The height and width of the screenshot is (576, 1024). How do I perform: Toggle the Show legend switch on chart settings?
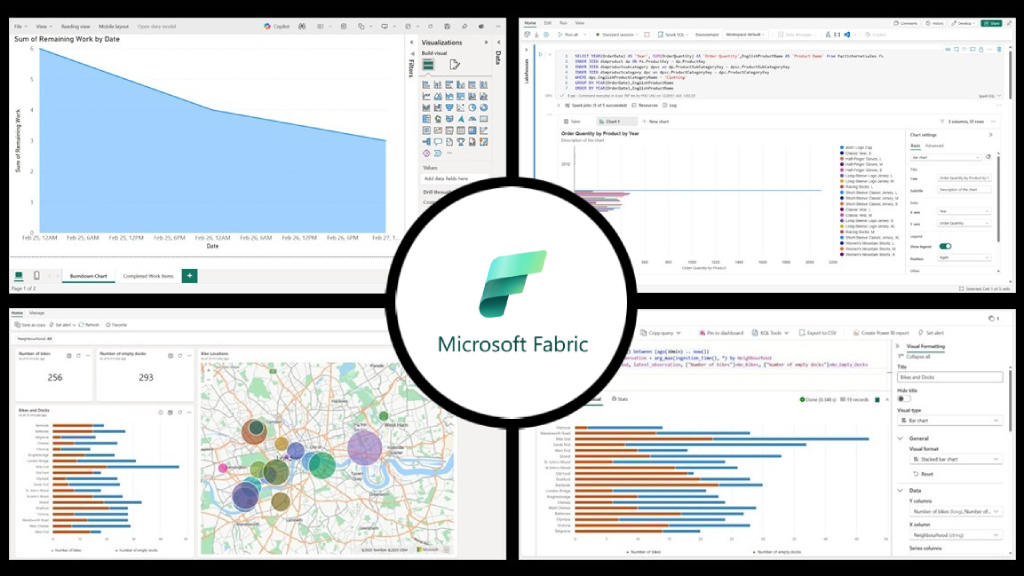coord(945,246)
